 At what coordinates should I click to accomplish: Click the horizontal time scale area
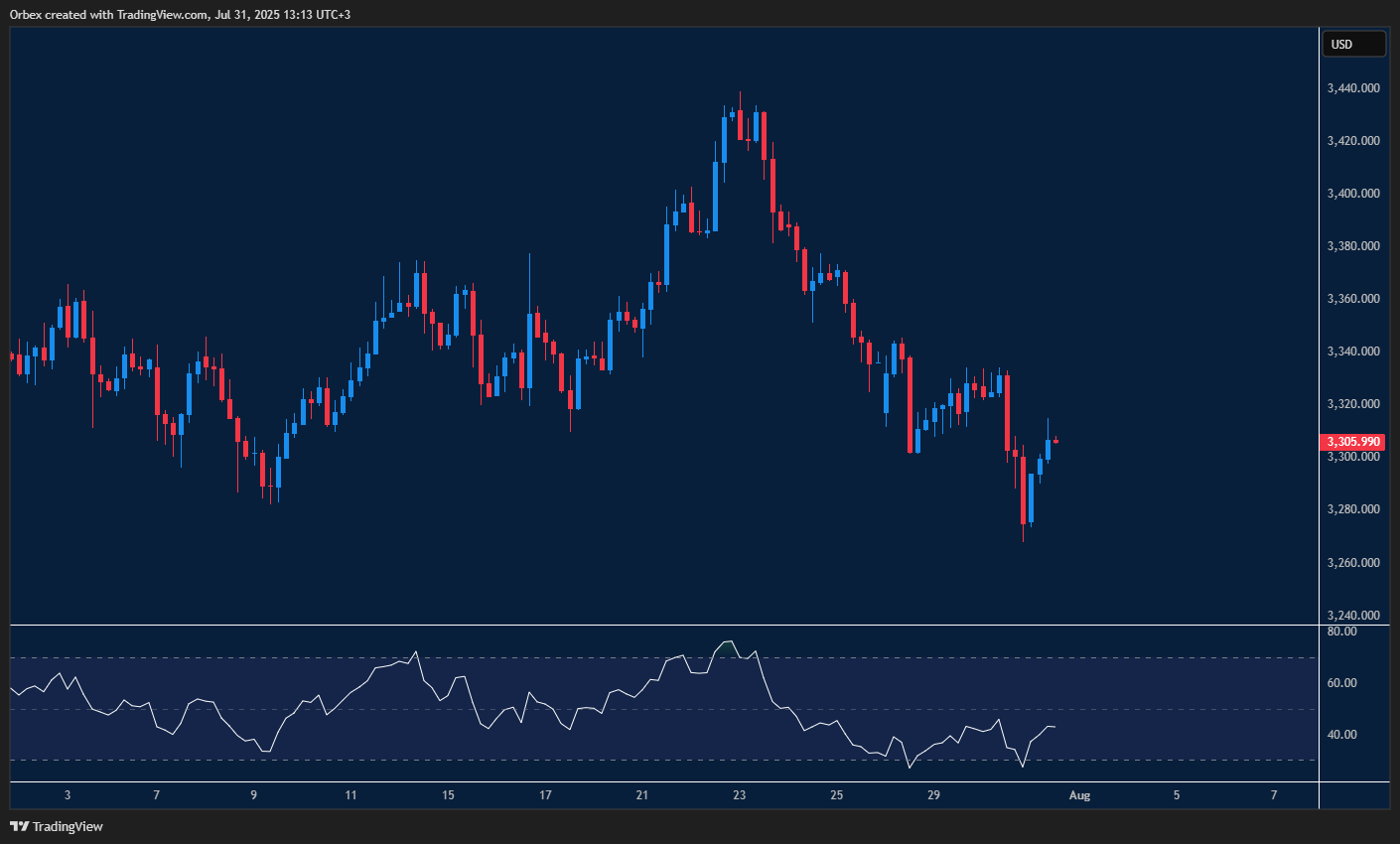click(596, 795)
